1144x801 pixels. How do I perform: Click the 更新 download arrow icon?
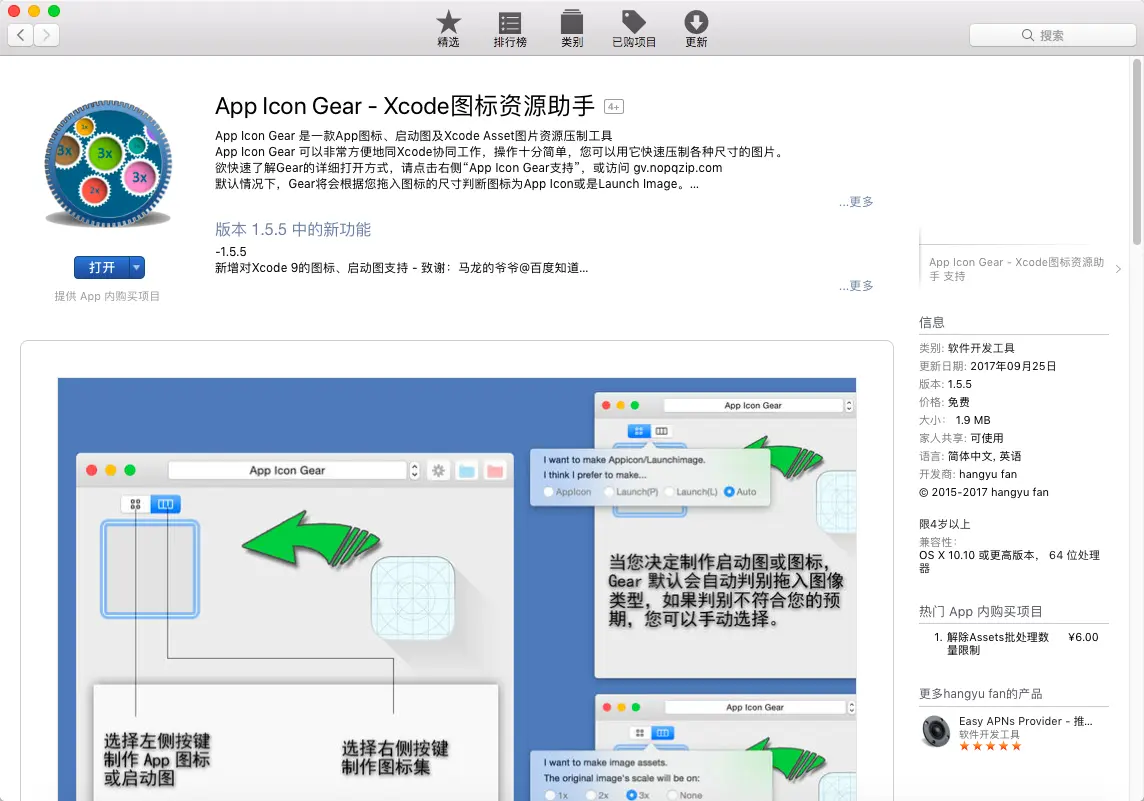696,22
